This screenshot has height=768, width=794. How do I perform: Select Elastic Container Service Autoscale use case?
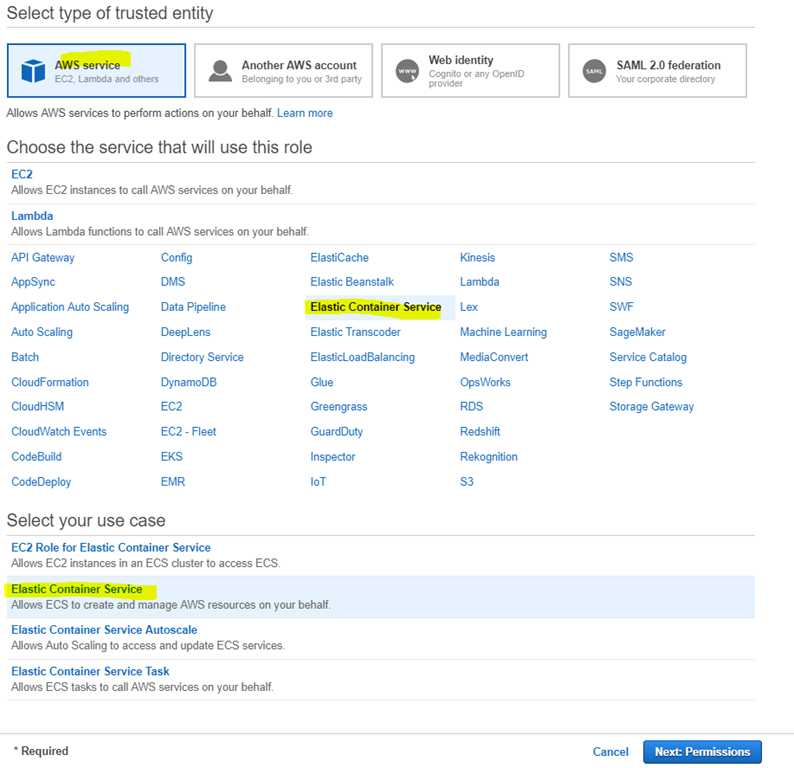(x=104, y=630)
